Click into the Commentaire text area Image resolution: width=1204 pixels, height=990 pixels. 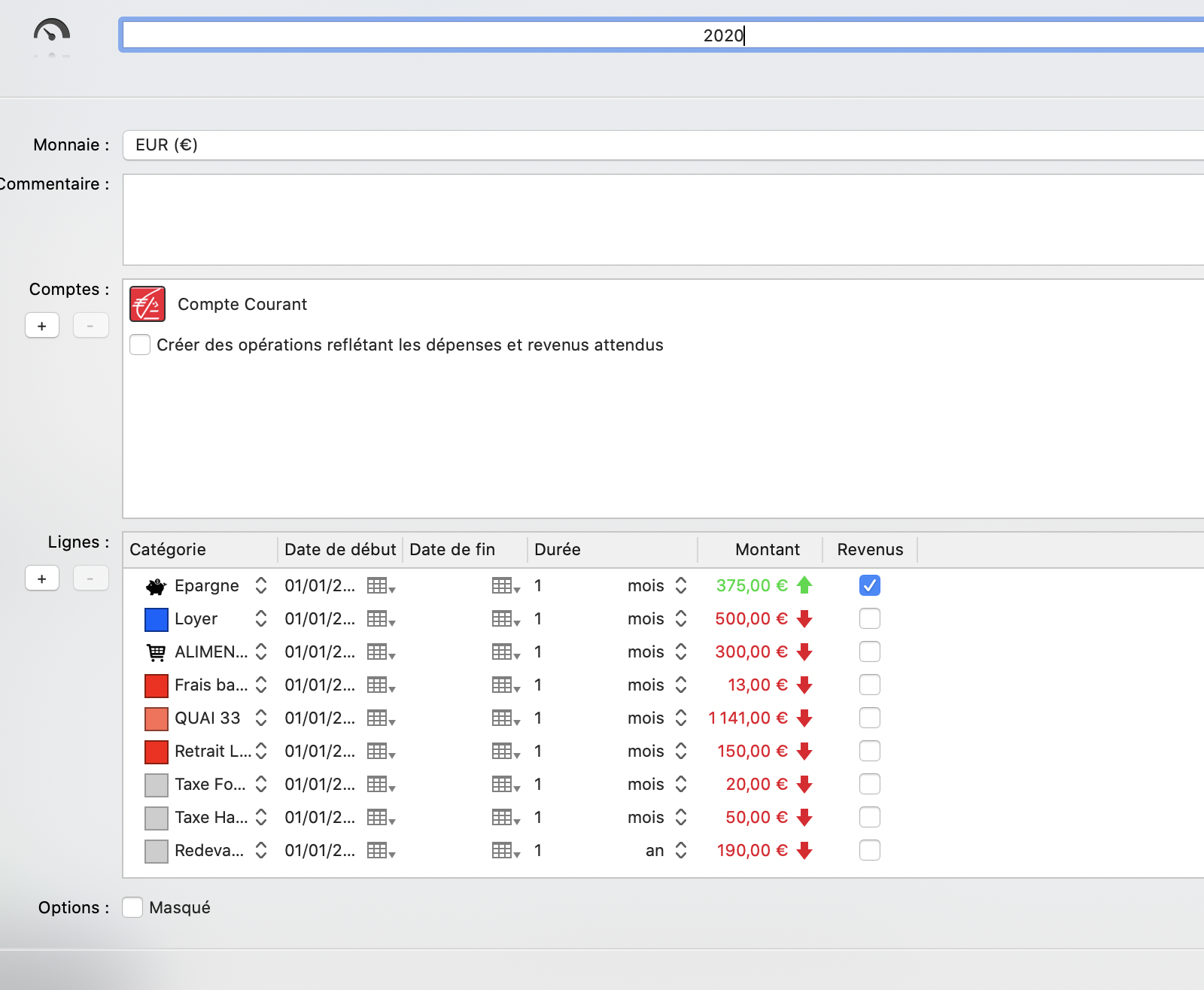point(664,220)
